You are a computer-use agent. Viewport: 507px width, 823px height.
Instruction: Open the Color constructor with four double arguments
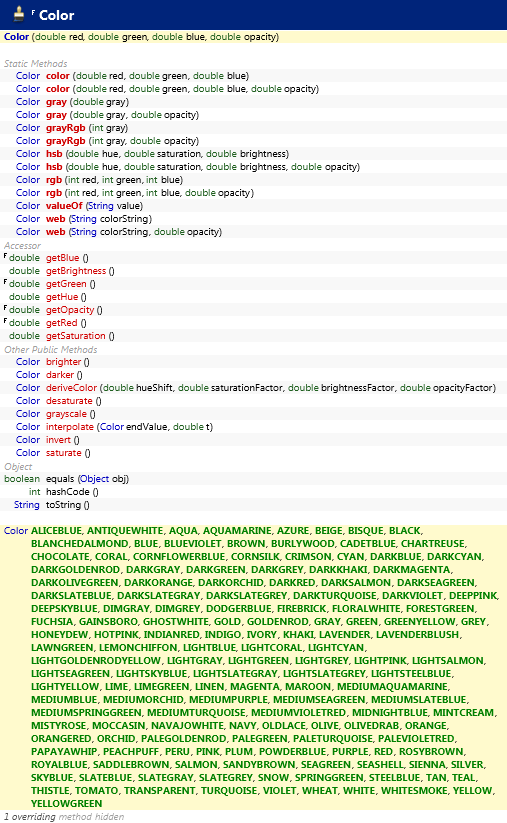(16, 37)
